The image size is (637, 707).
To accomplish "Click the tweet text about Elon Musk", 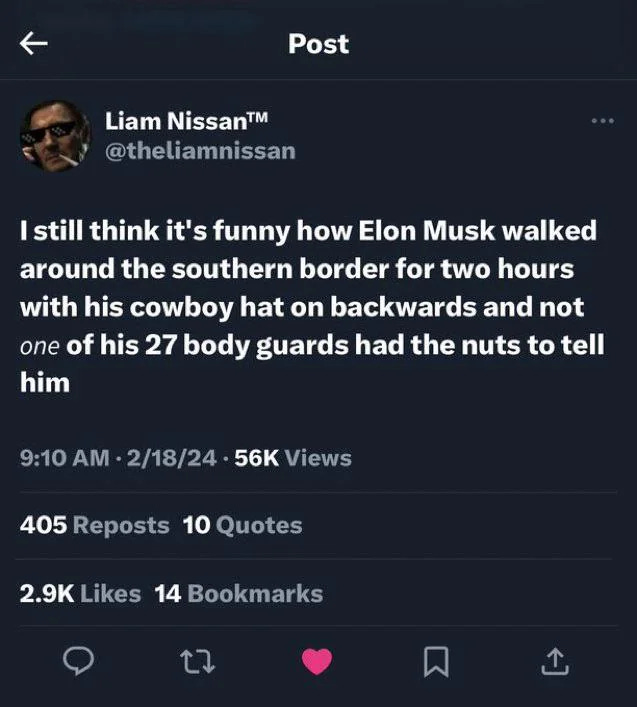I will click(x=312, y=306).
